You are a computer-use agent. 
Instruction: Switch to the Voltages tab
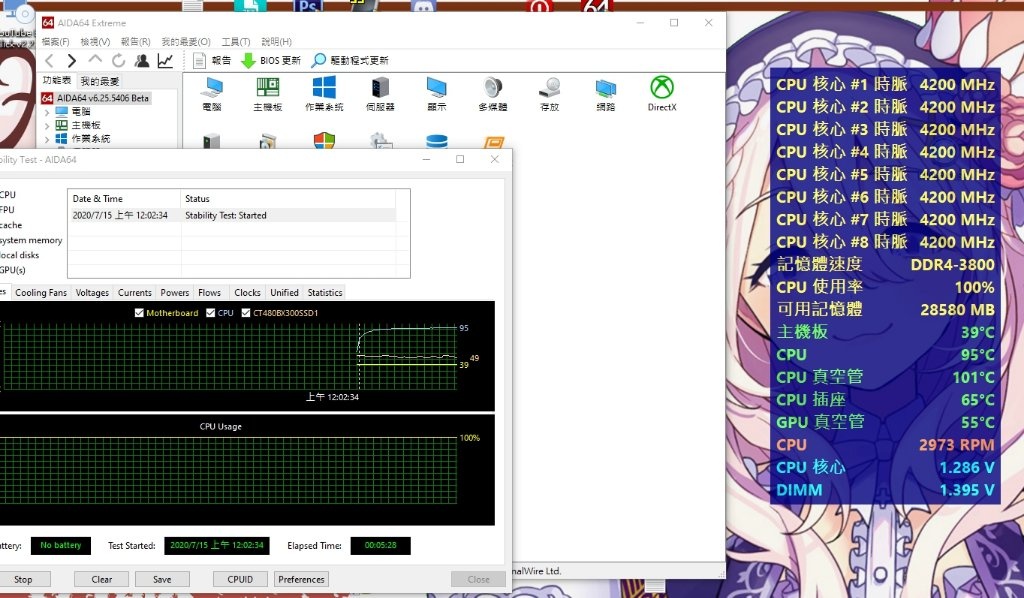[92, 292]
